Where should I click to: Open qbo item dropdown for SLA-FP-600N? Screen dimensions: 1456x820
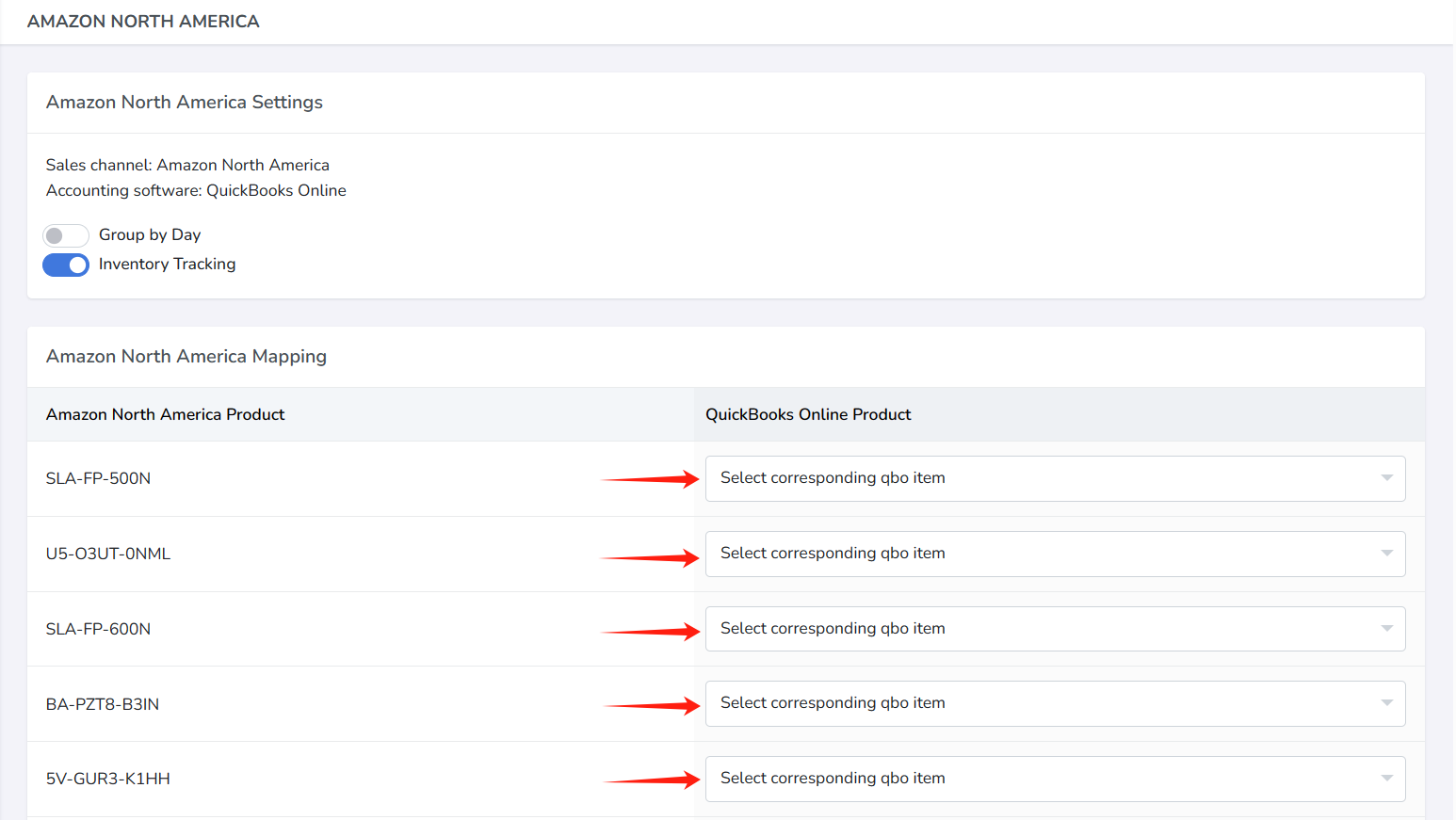[x=1055, y=629]
